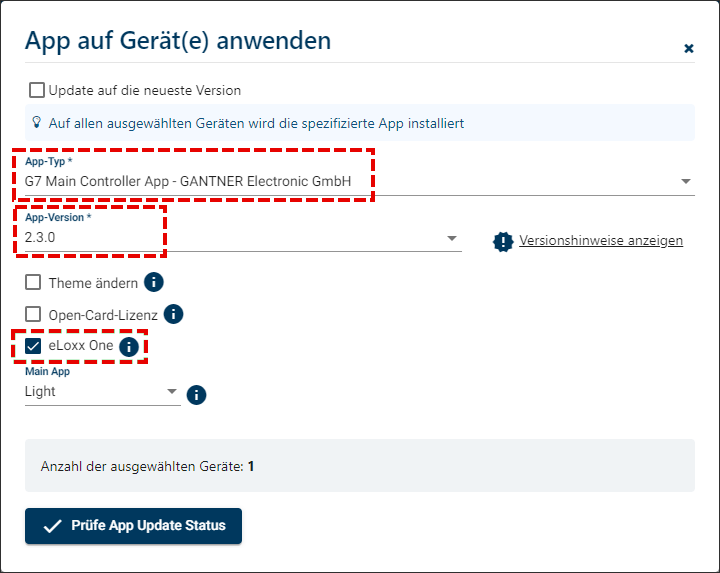The width and height of the screenshot is (720, 573).
Task: Click the hint text about spezifizierte App
Action: pyautogui.click(x=256, y=123)
